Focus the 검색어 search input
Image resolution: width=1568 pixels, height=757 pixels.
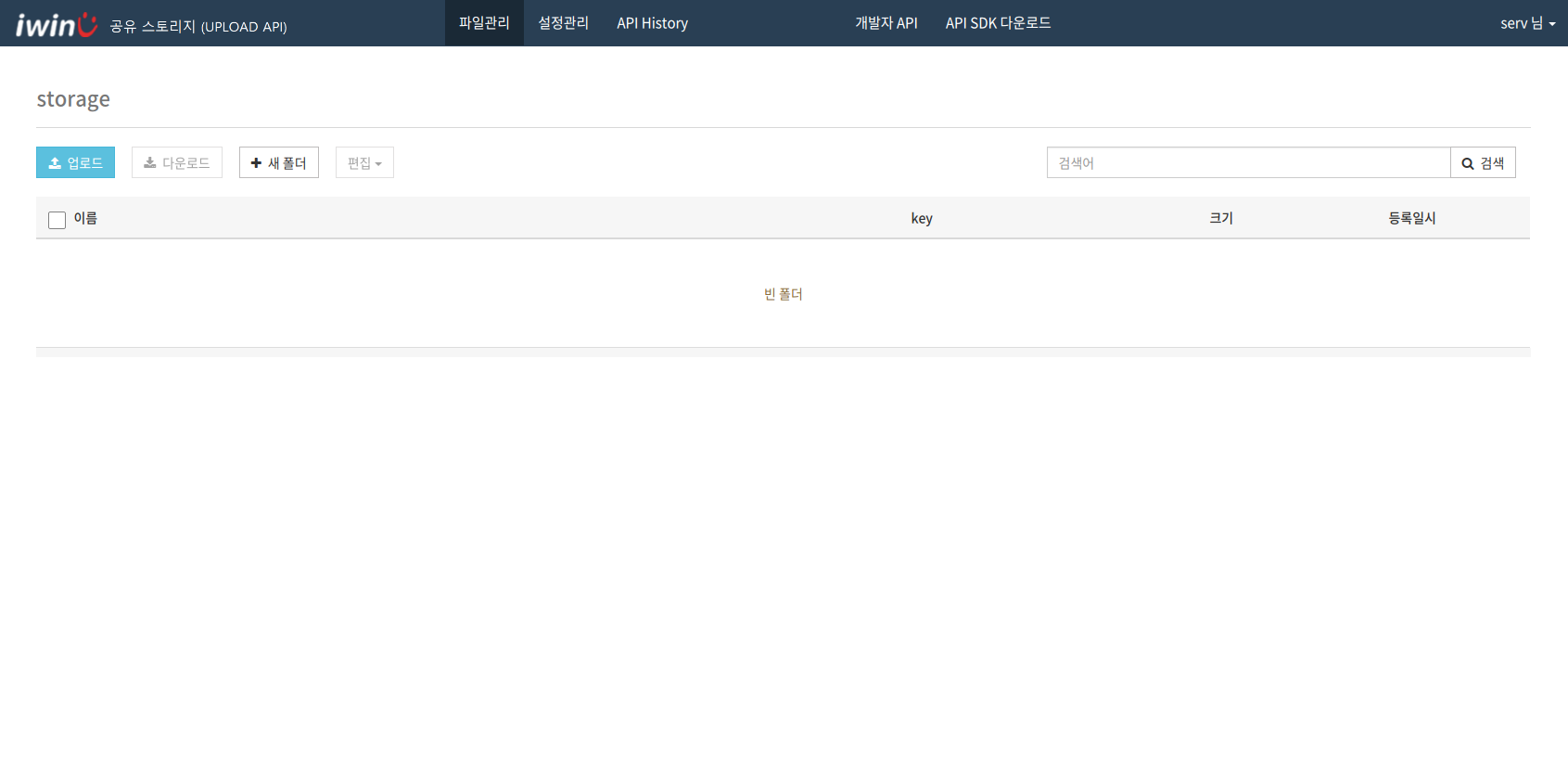pyautogui.click(x=1247, y=163)
